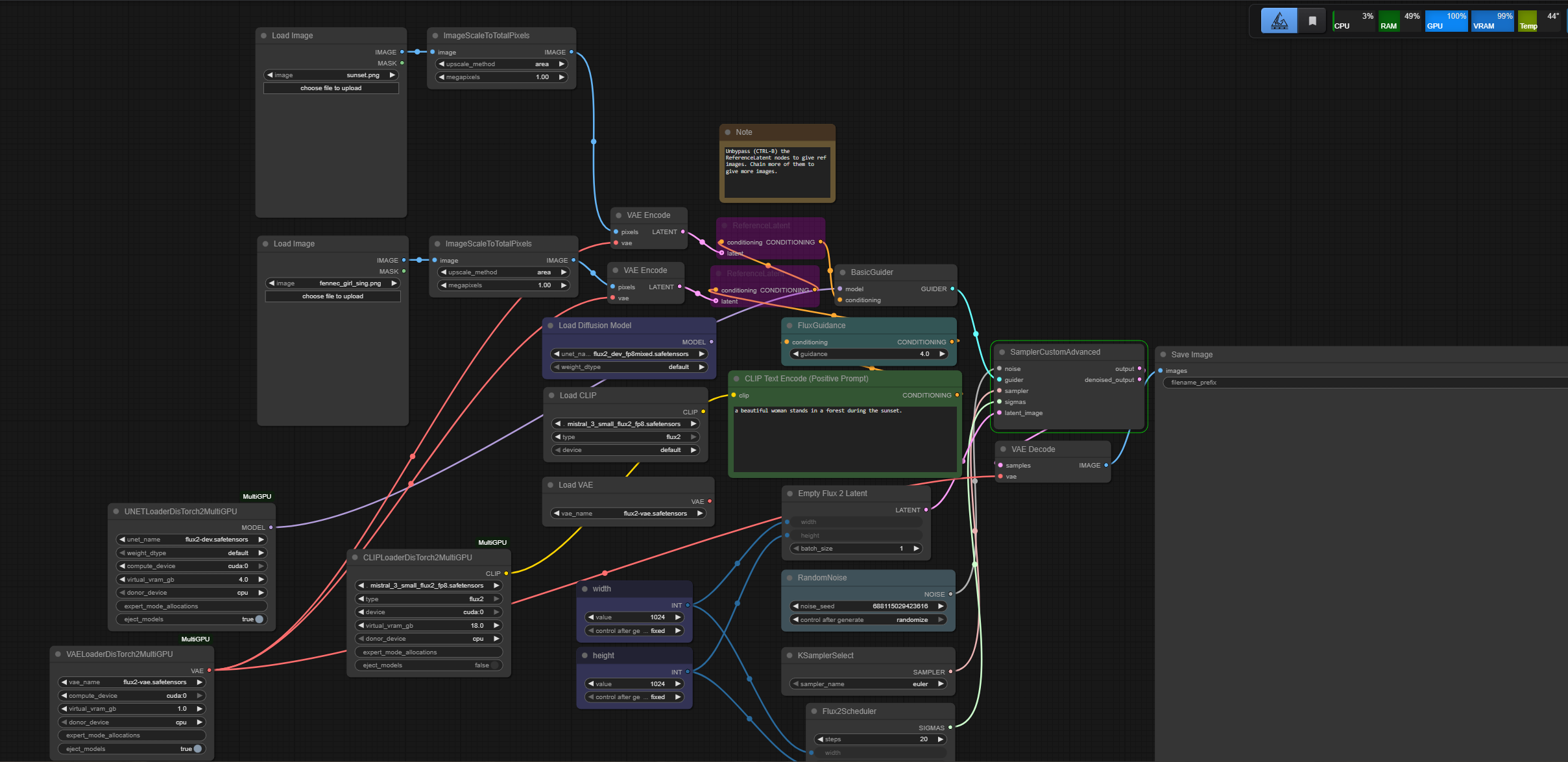This screenshot has height=762, width=1568.
Task: Click the Load Diffusion Model node title
Action: [594, 326]
